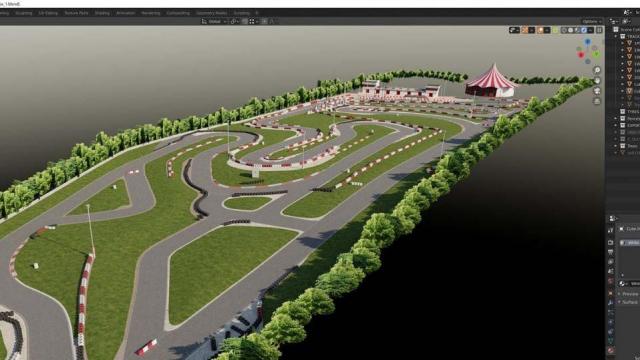The image size is (640, 360).
Task: Switch to the Sculpting workspace tab
Action: tap(23, 13)
